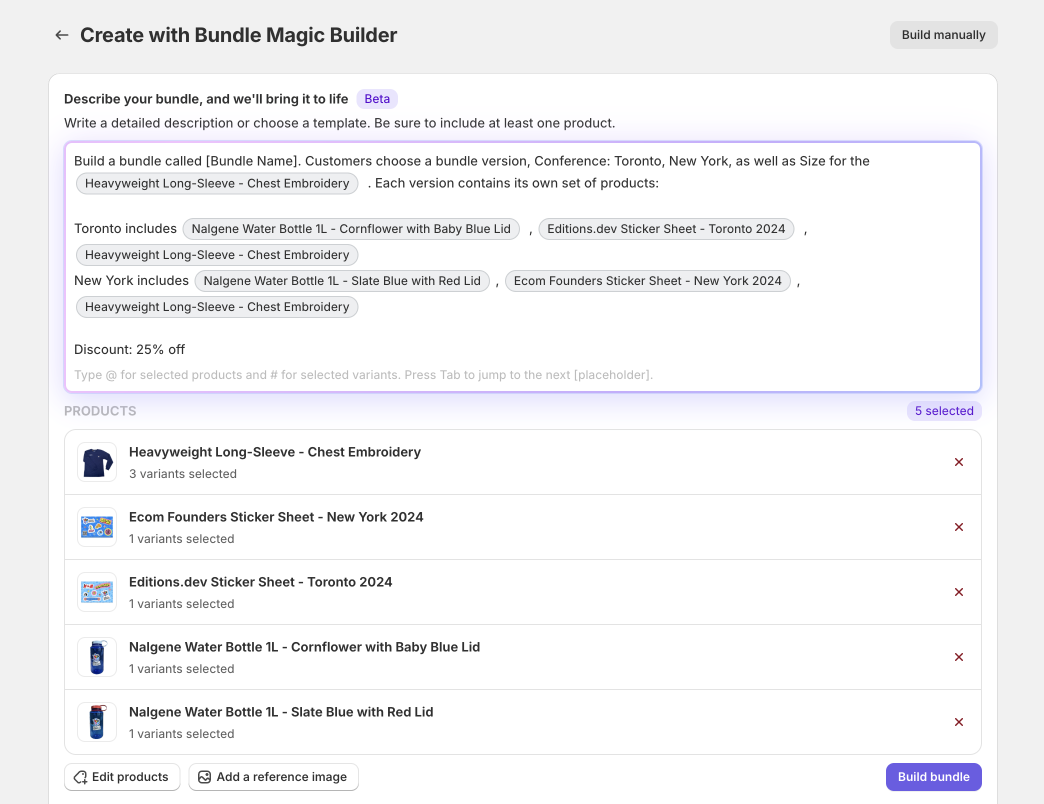Click the Beta badge
This screenshot has height=804, width=1044.
click(x=377, y=99)
